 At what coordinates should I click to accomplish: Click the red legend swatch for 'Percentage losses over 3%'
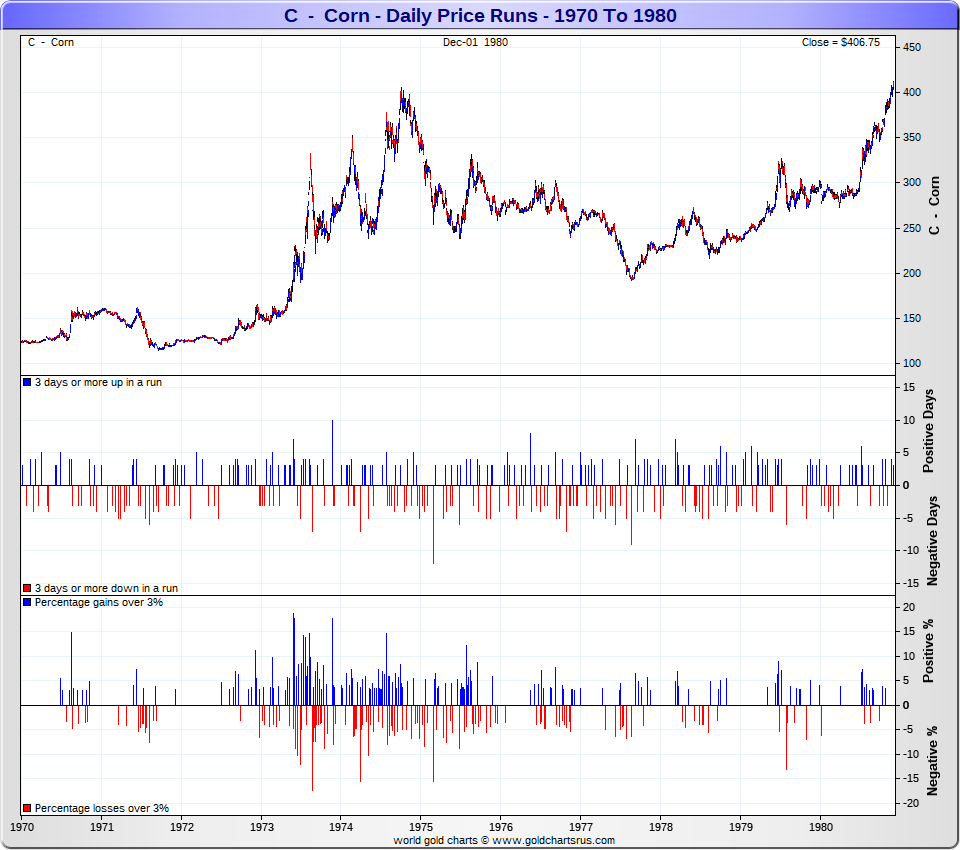tap(27, 808)
